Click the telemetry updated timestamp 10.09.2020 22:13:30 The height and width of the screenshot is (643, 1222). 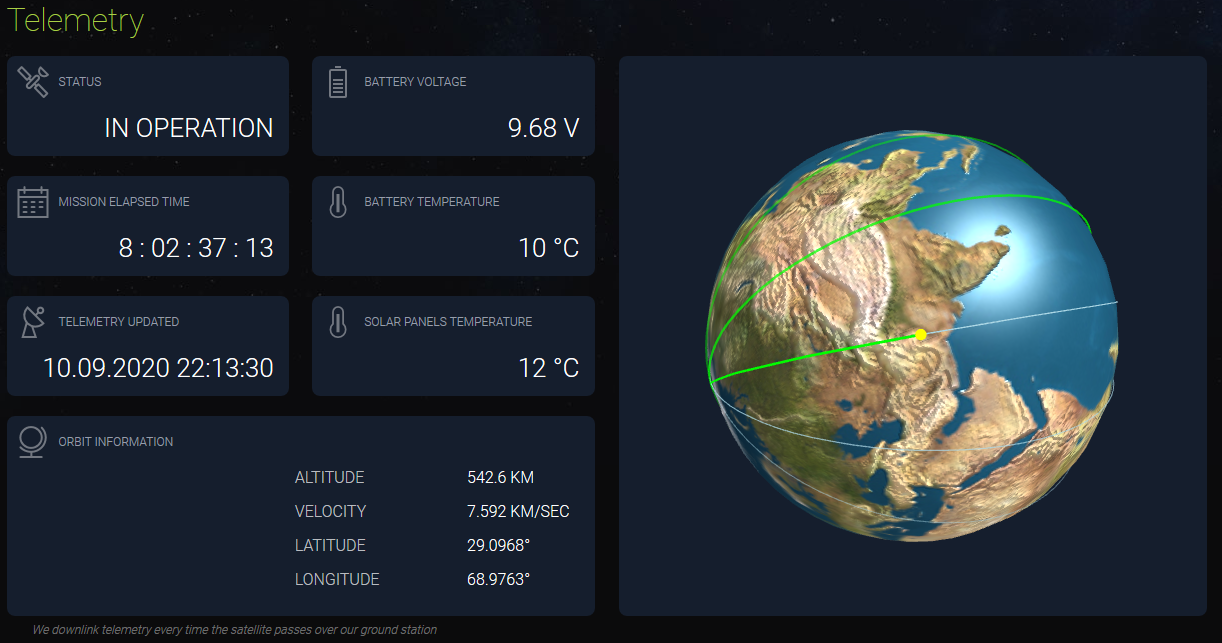coord(158,368)
